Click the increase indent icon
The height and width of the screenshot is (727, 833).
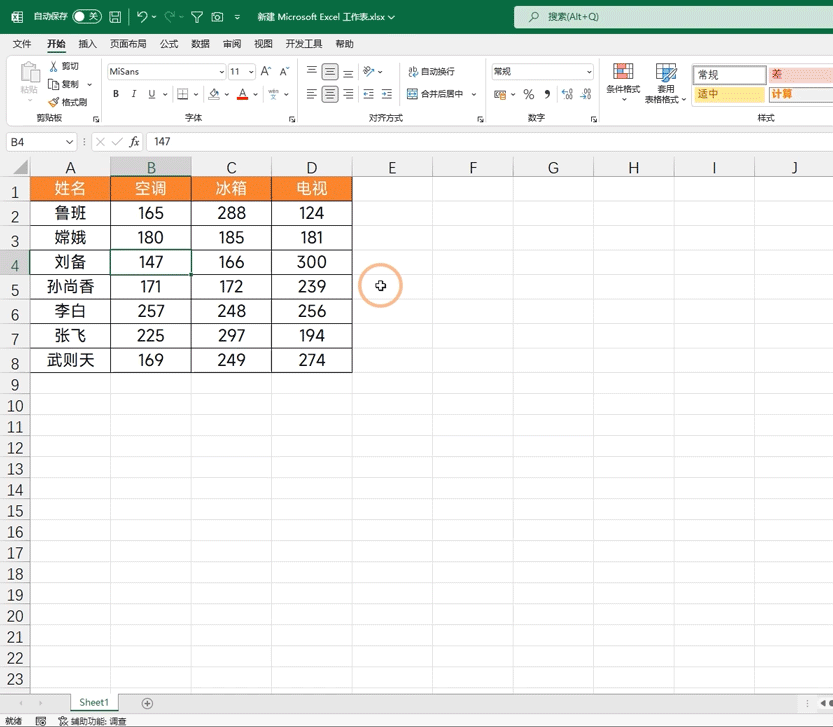(x=387, y=94)
